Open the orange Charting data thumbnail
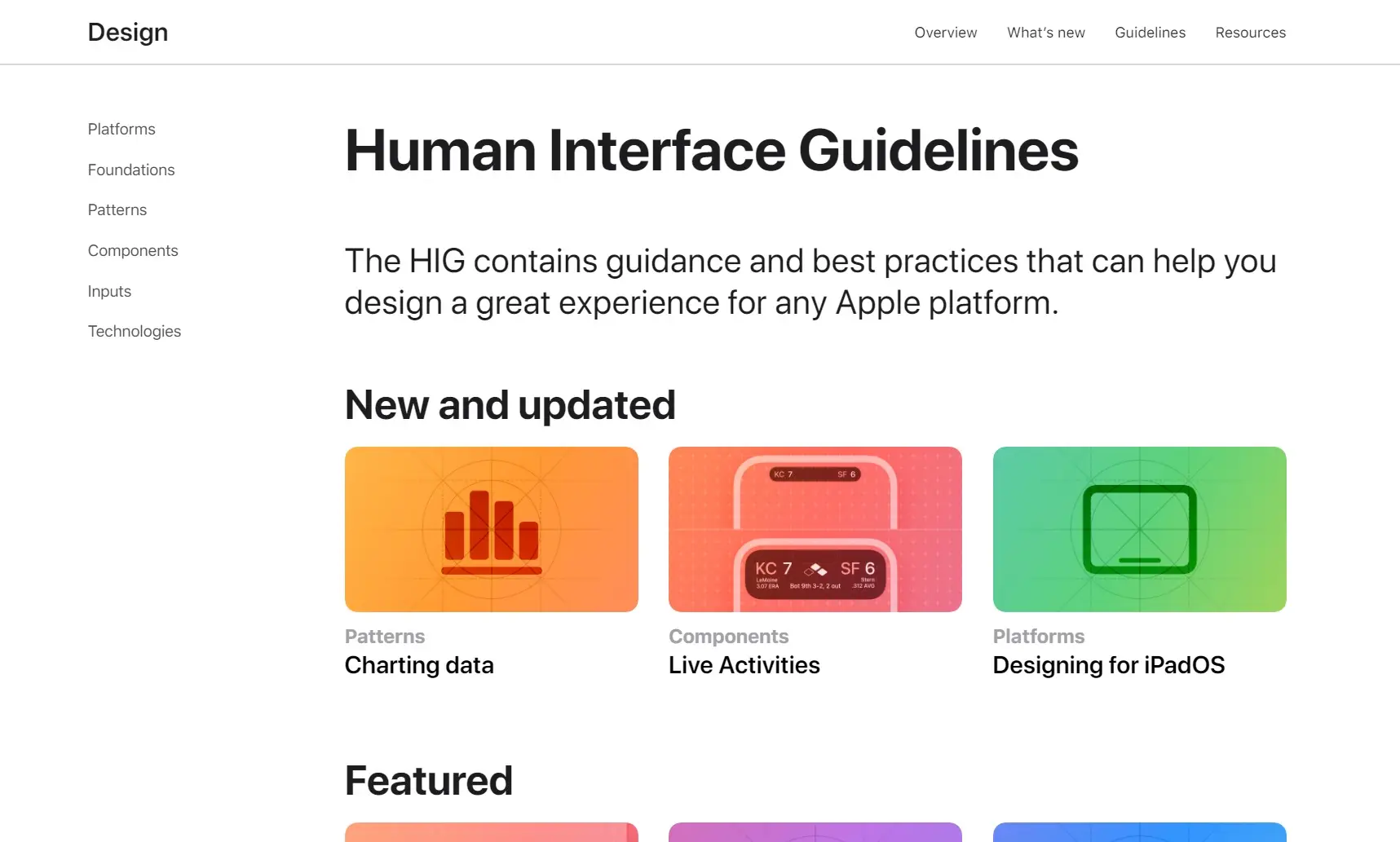Screen dimensions: 1400x842 492,529
